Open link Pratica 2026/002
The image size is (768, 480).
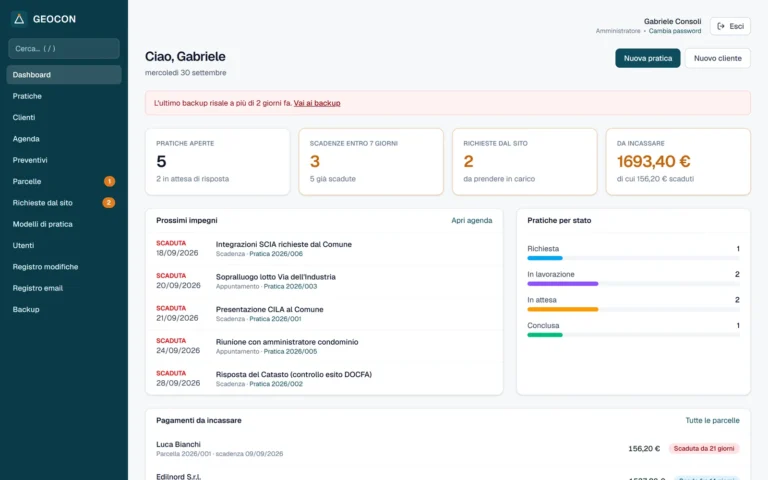[276, 384]
